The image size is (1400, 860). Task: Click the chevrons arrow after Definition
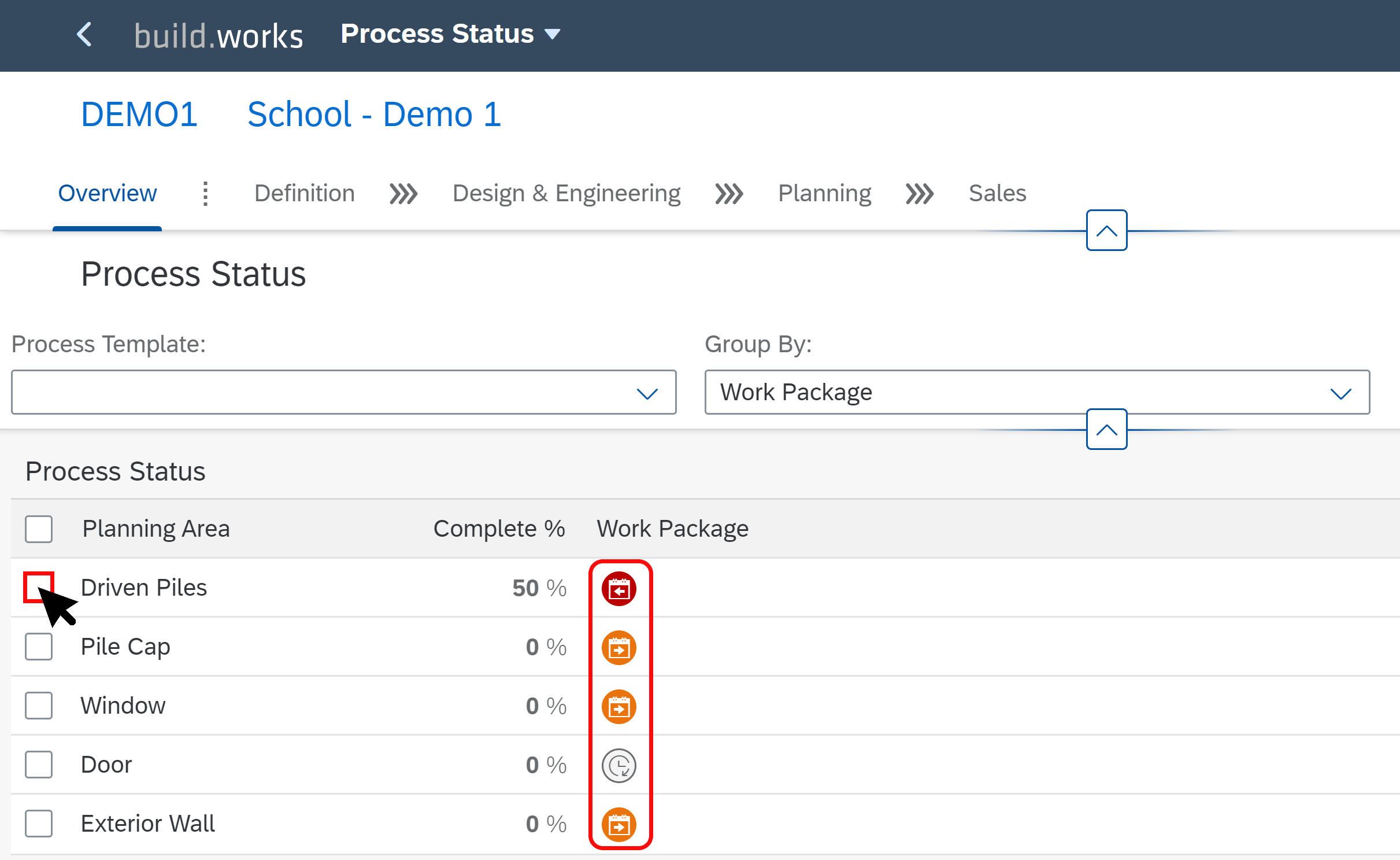point(403,194)
